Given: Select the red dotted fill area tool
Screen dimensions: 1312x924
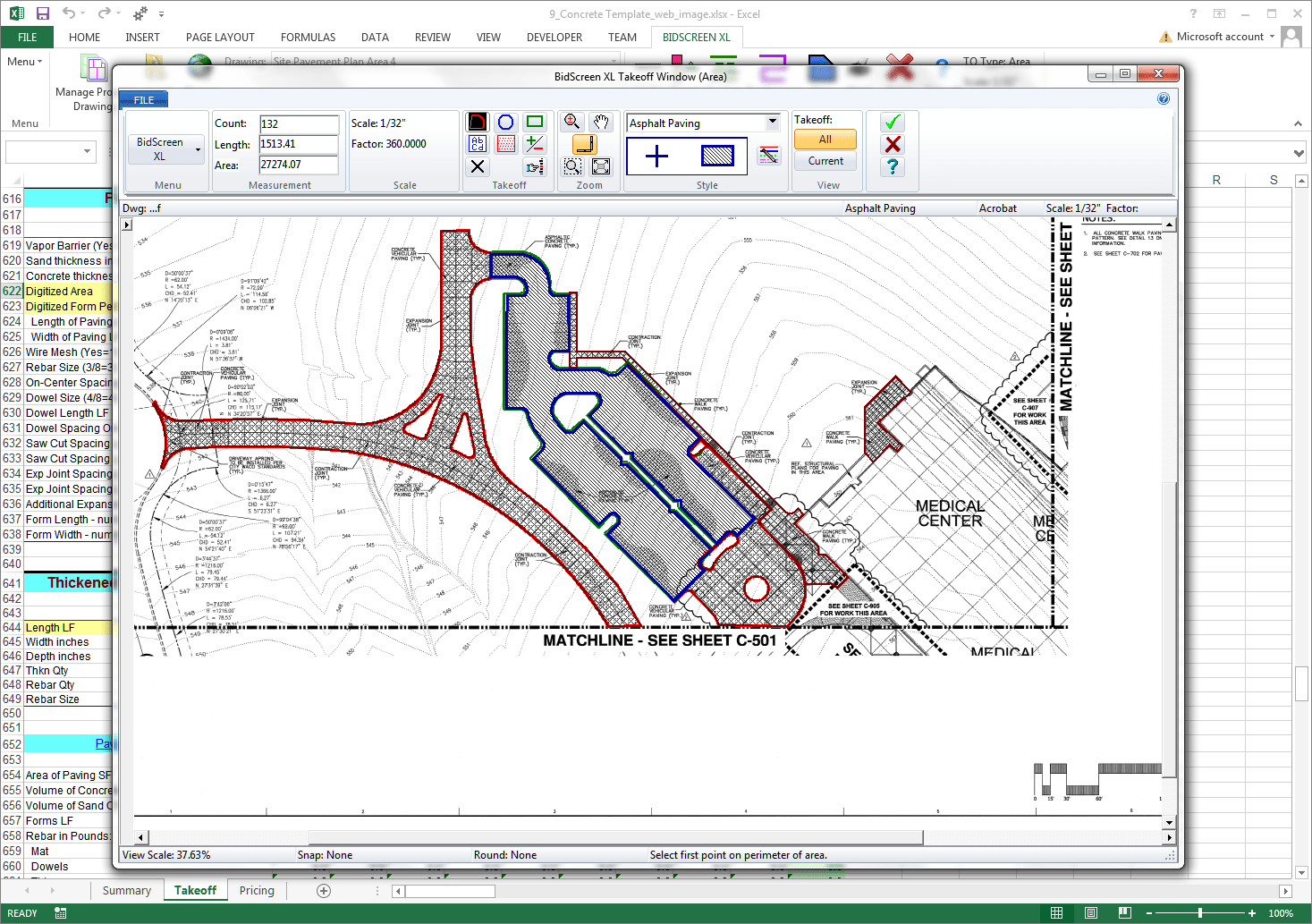Looking at the screenshot, I should (x=506, y=144).
